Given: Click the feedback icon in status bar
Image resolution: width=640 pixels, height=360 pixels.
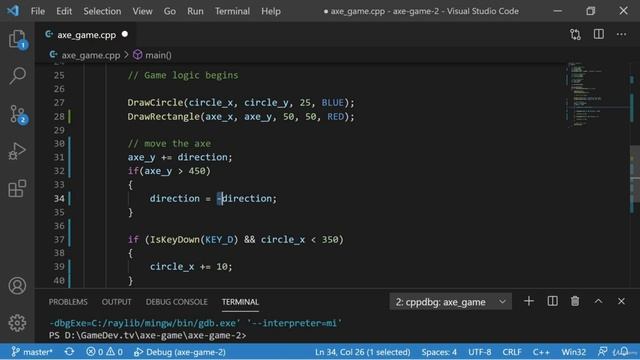Looking at the screenshot, I should pyautogui.click(x=602, y=351).
